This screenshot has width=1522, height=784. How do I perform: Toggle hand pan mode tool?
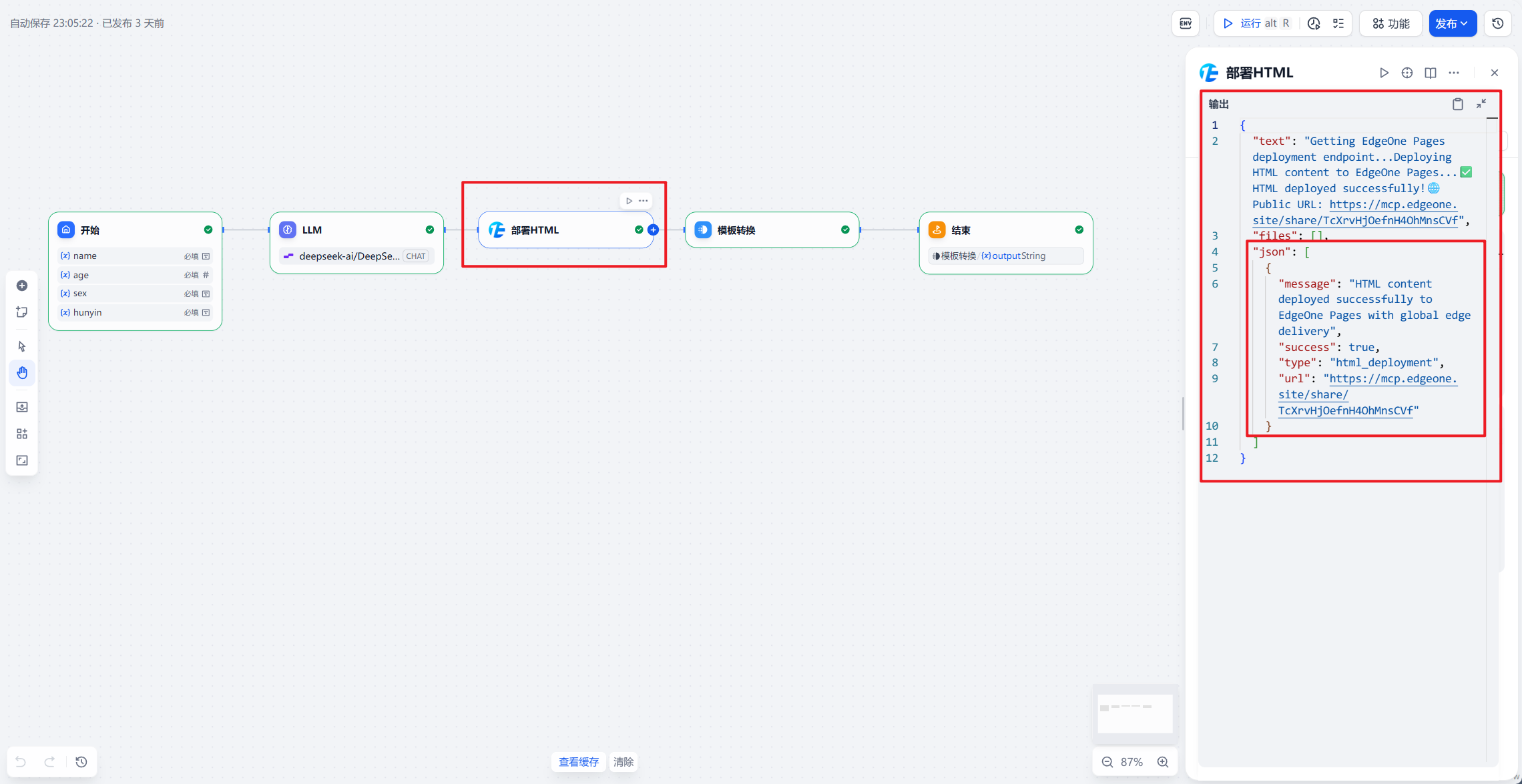pos(22,373)
